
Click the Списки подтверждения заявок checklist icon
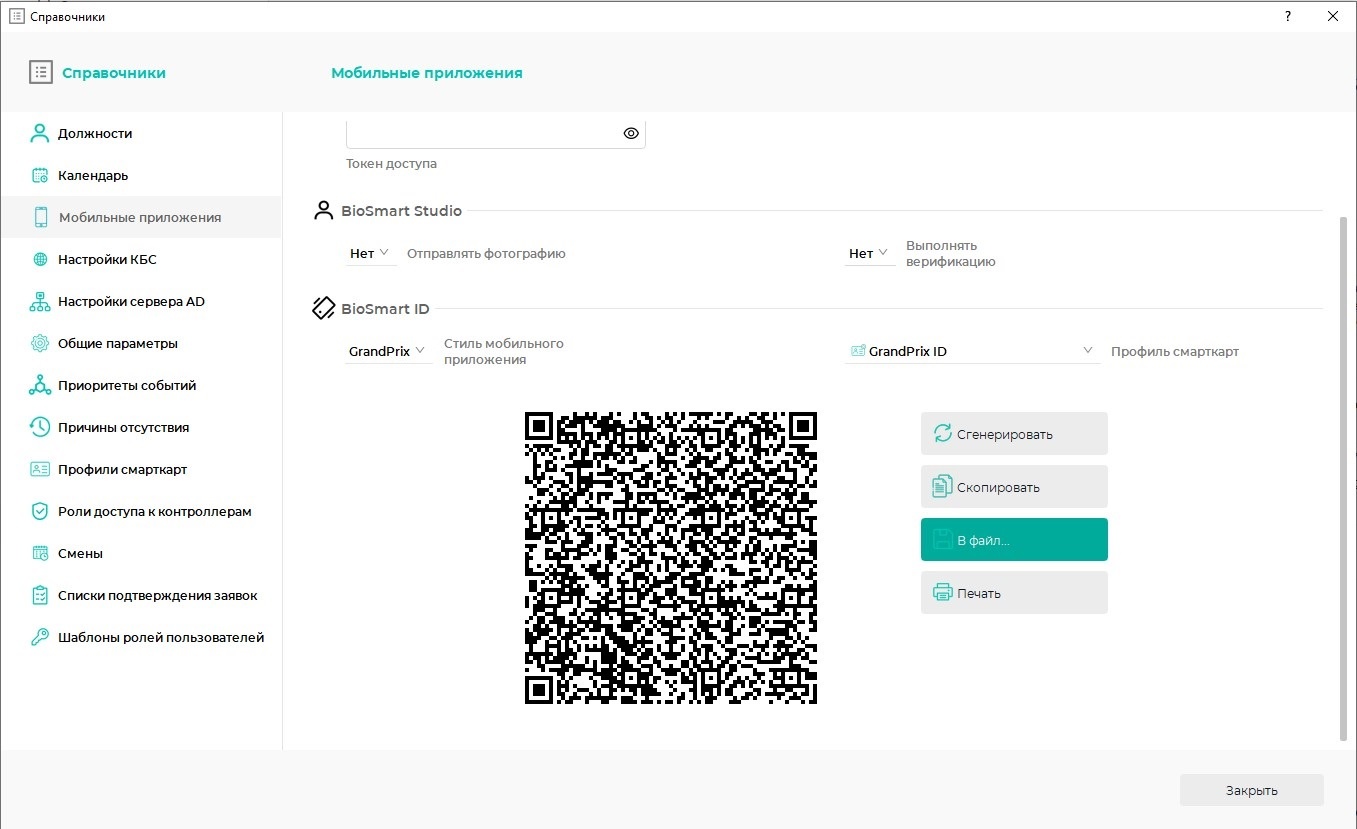(40, 595)
